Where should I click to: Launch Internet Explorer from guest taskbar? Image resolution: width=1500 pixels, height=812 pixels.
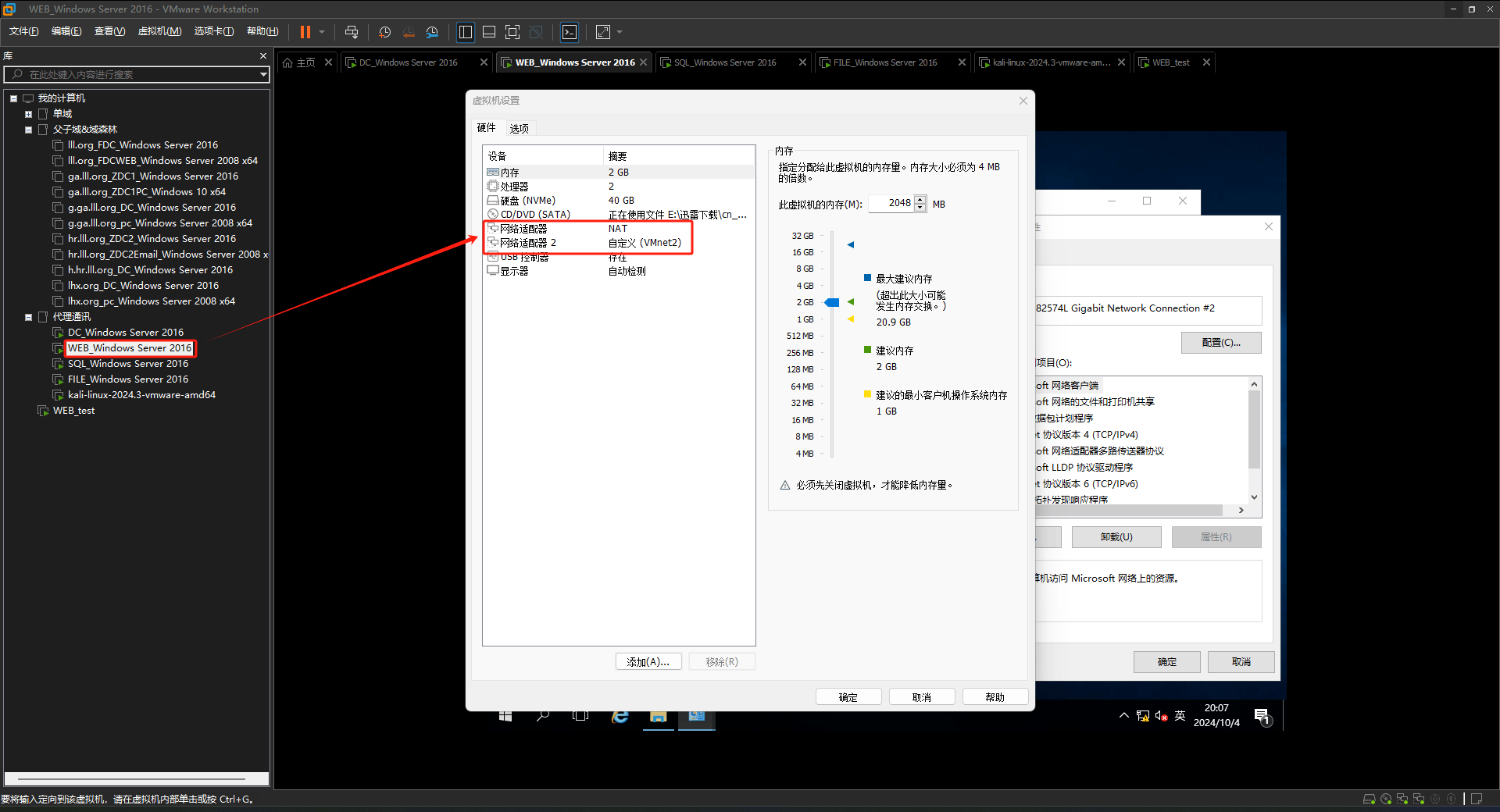coord(620,717)
